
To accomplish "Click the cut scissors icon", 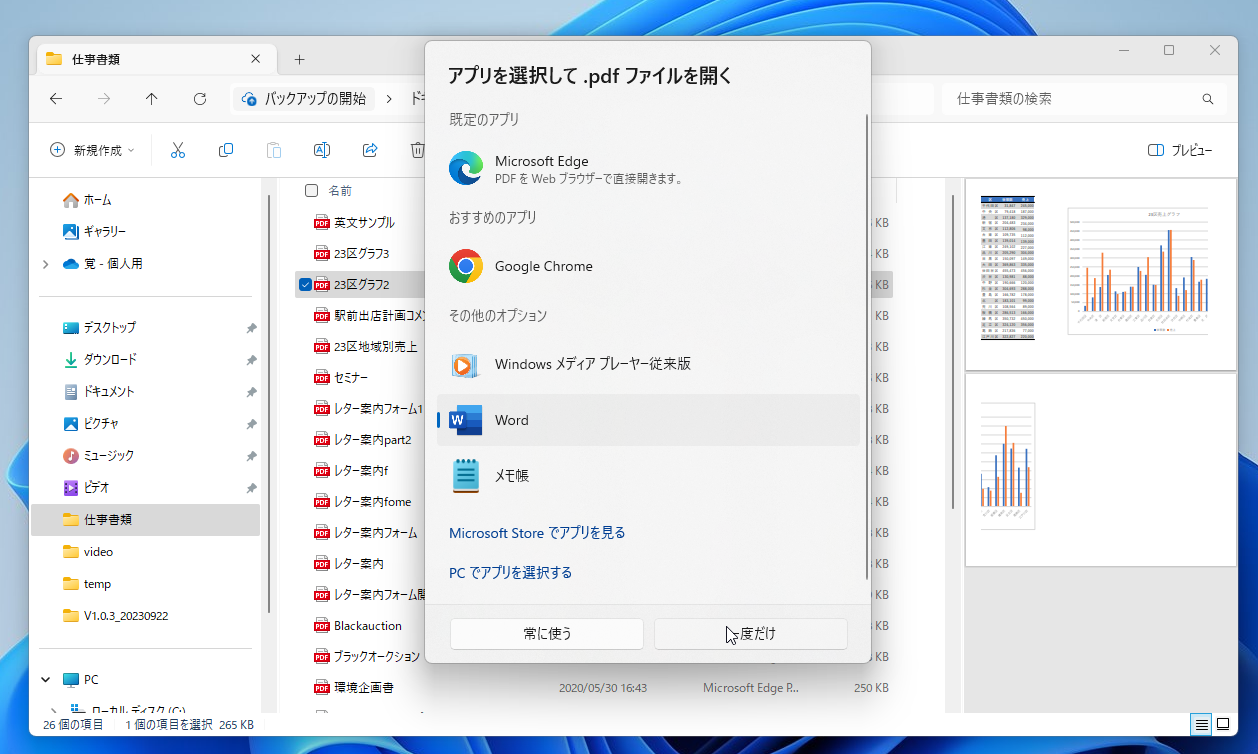I will [178, 150].
